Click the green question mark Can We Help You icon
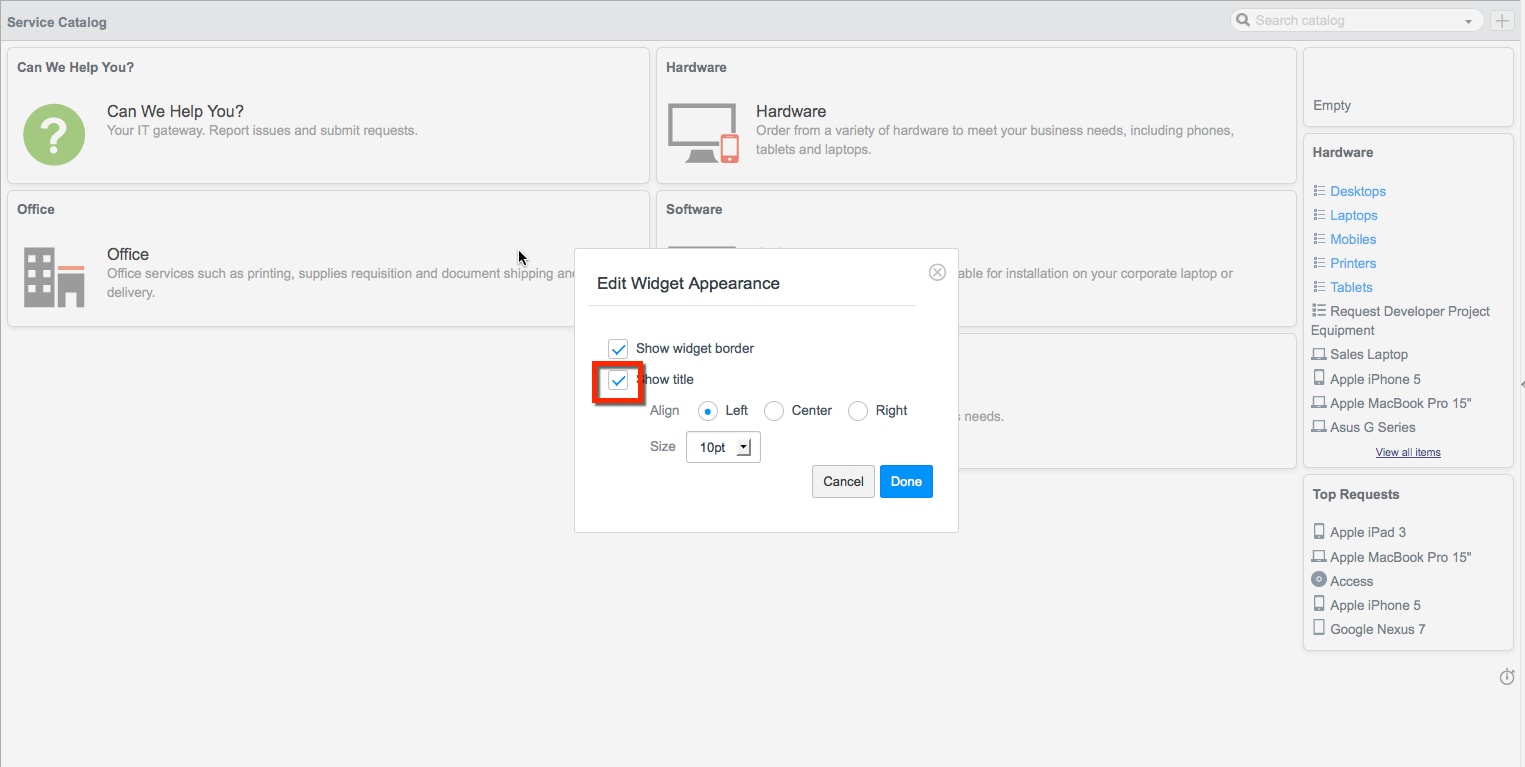 click(54, 134)
